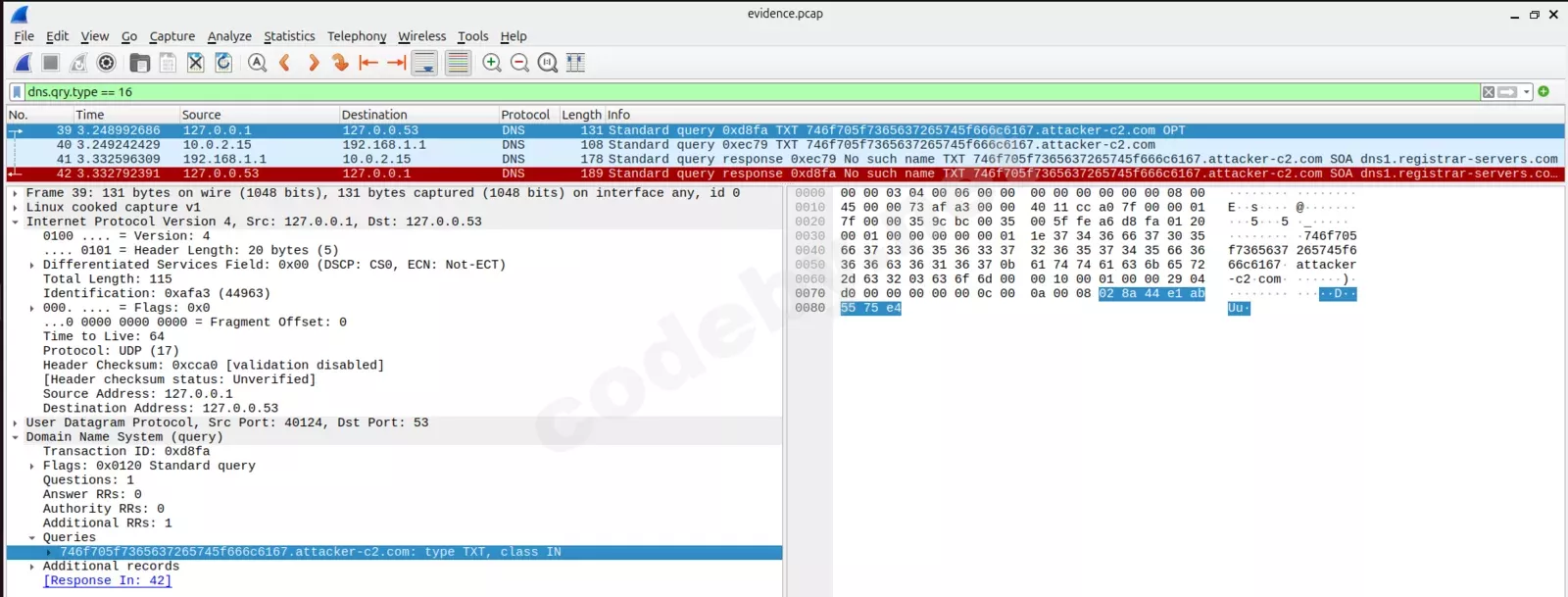Image resolution: width=1568 pixels, height=597 pixels.
Task: Toggle auto-scroll during live capture
Action: pyautogui.click(x=424, y=63)
